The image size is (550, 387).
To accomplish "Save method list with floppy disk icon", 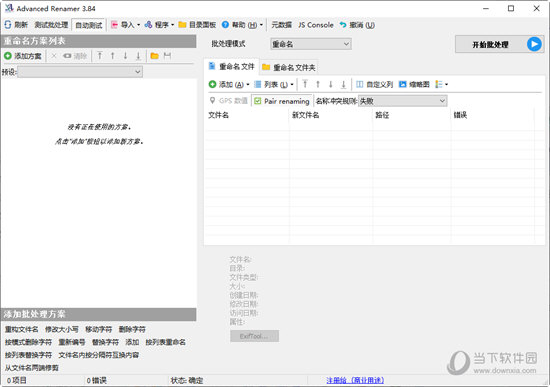I will (x=167, y=56).
